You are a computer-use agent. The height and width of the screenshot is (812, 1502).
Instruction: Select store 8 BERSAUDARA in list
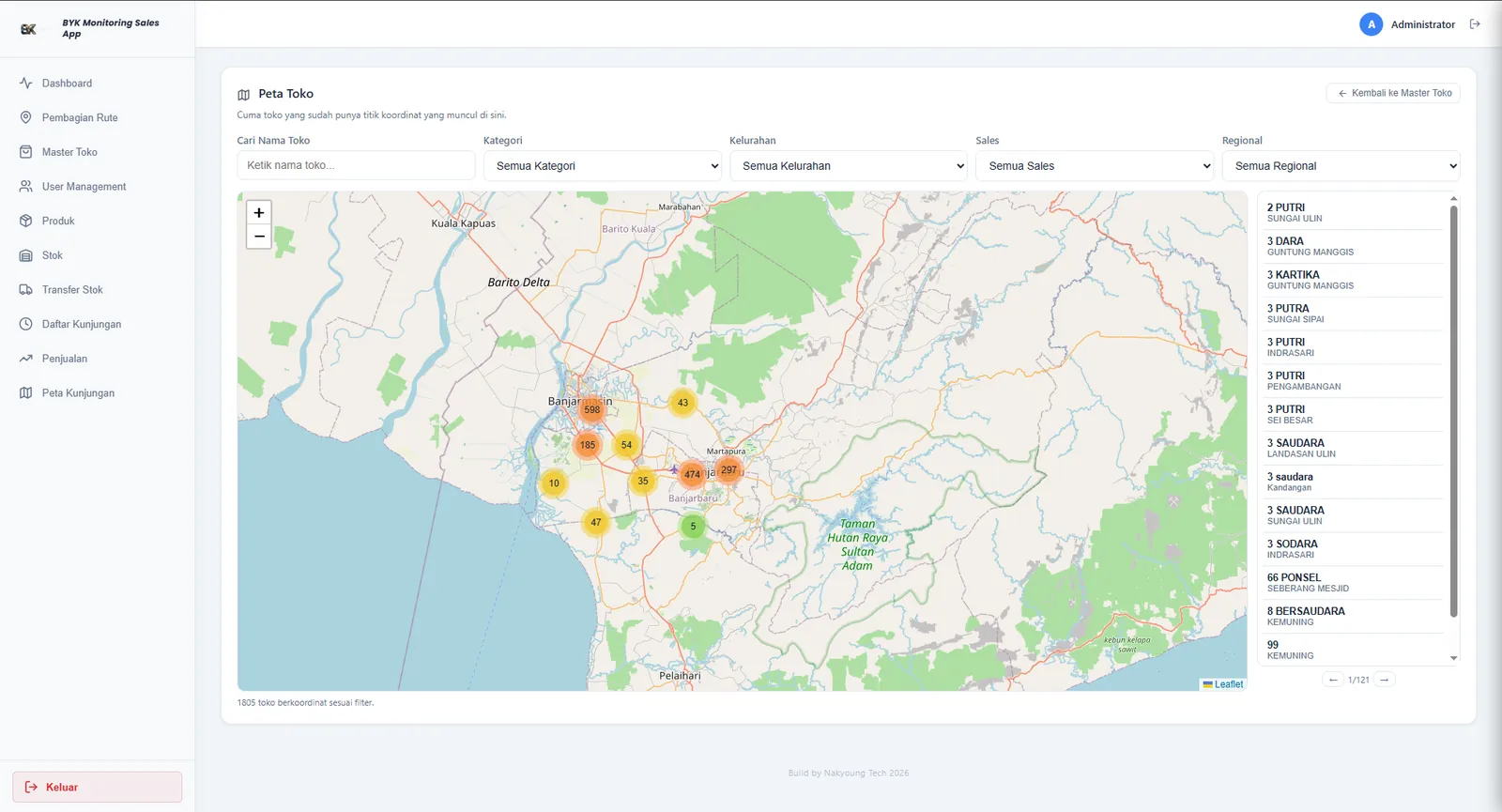[x=1354, y=617]
